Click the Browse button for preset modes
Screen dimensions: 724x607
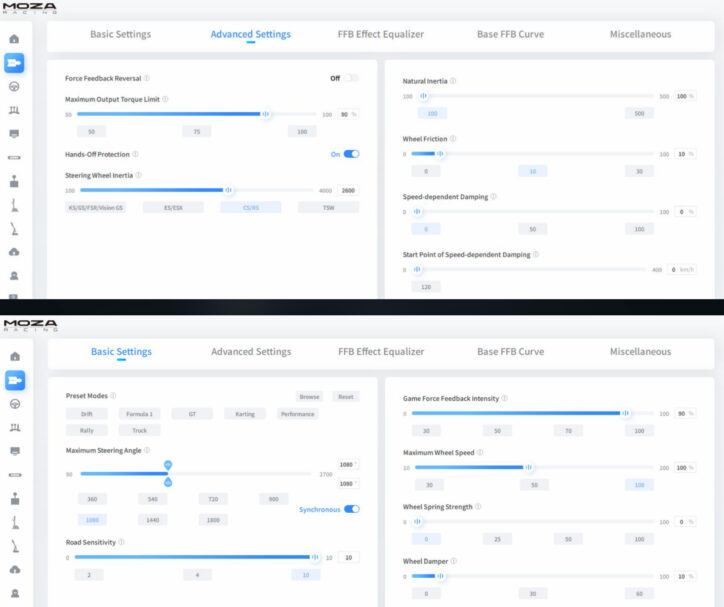tap(309, 397)
